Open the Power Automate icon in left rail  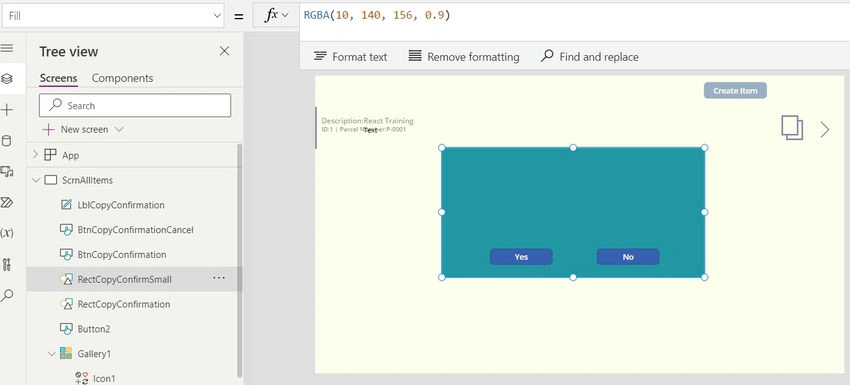click(x=7, y=203)
